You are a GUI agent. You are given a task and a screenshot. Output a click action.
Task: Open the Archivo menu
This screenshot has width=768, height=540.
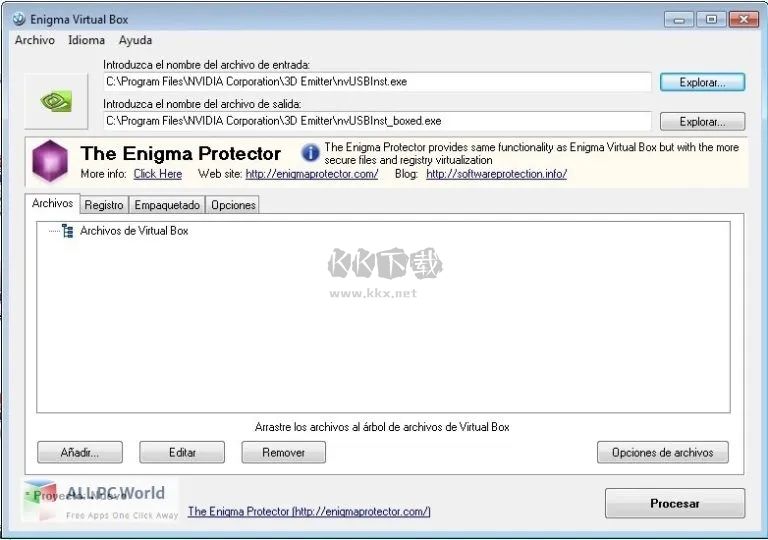tap(35, 40)
